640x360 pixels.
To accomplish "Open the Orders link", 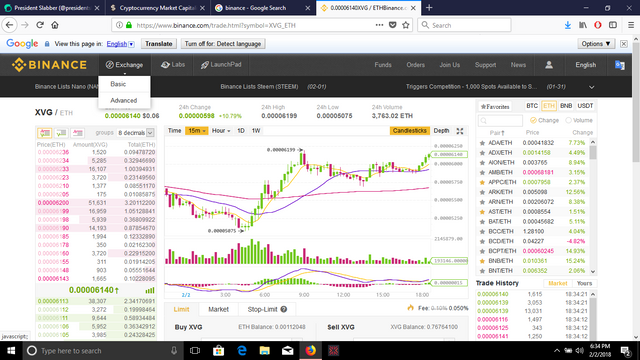I will coord(415,65).
